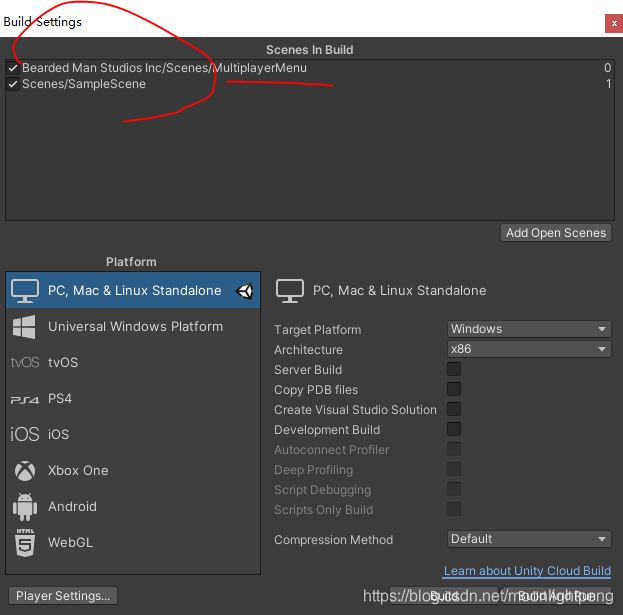Screen dimensions: 623x615
Task: Click the Scenes In Build heading
Action: click(x=310, y=50)
